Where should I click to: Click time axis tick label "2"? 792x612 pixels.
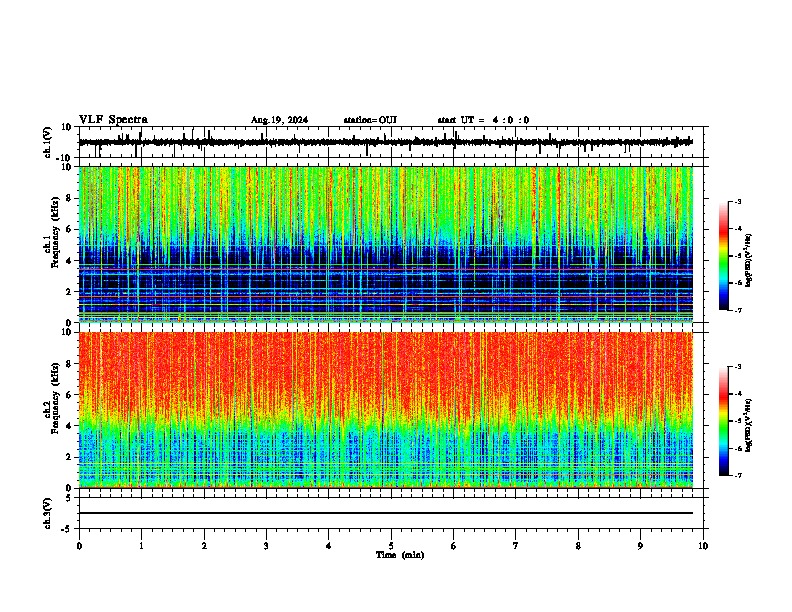click(204, 546)
